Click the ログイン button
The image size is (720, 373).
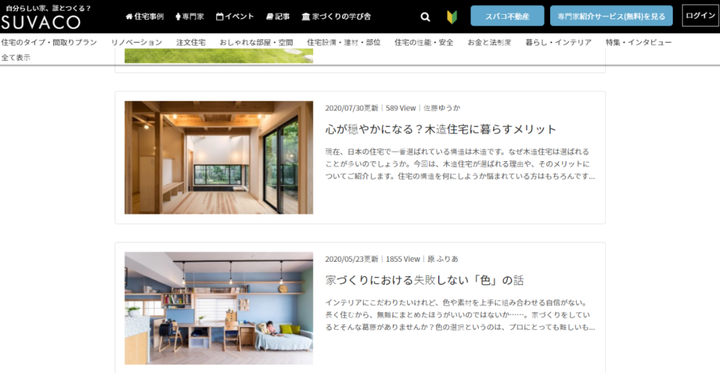700,16
